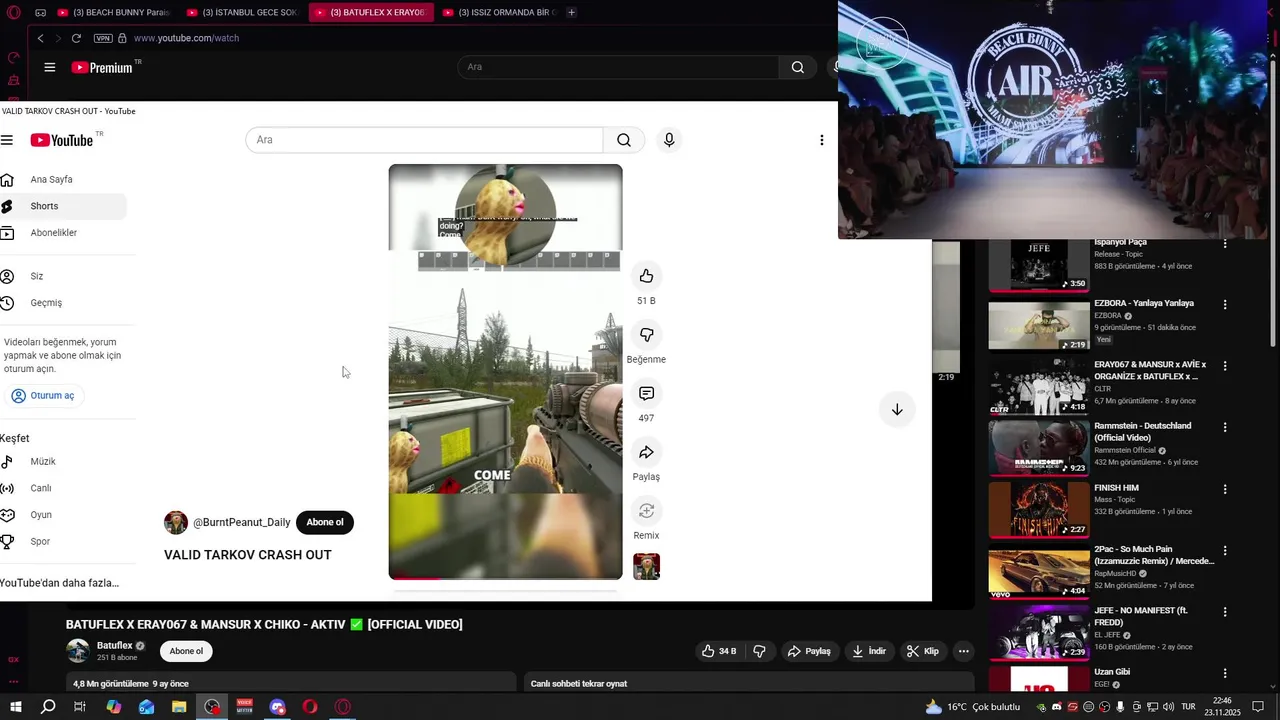Switch to İSTANBUL GECE SOK tab
This screenshot has width=1280, height=720.
[242, 12]
